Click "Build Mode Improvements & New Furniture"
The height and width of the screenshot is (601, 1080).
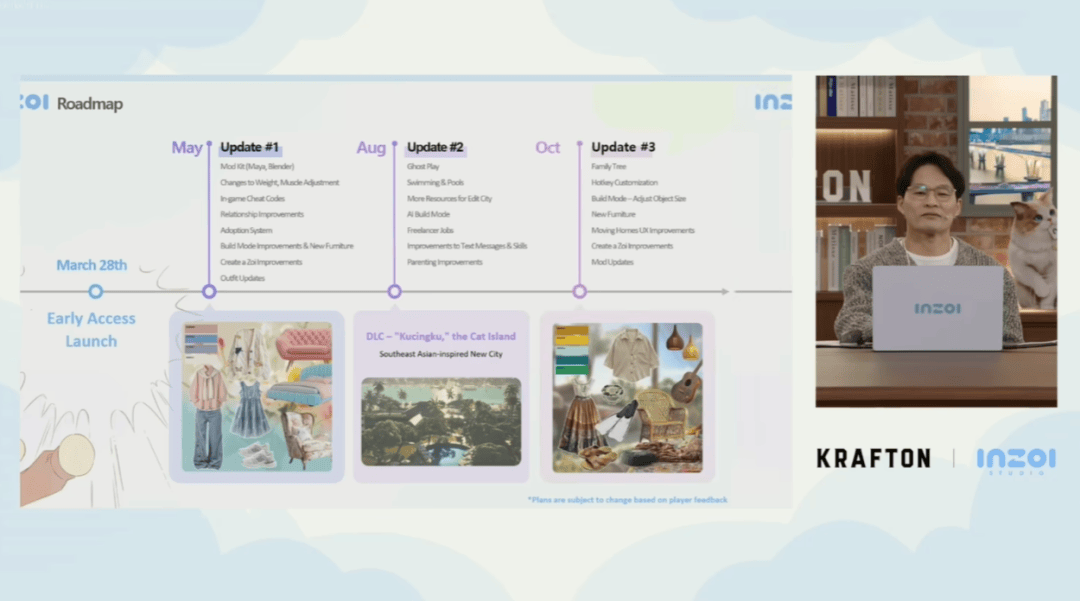point(287,246)
